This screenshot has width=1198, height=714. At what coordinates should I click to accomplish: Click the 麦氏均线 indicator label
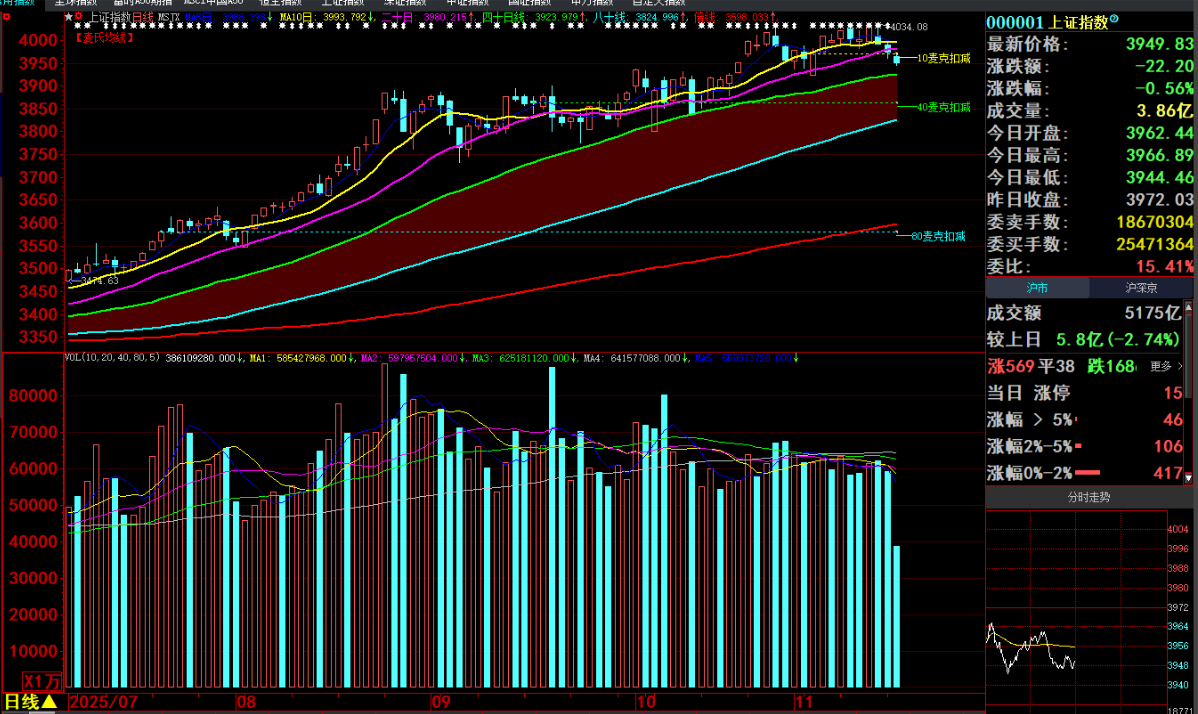click(103, 38)
